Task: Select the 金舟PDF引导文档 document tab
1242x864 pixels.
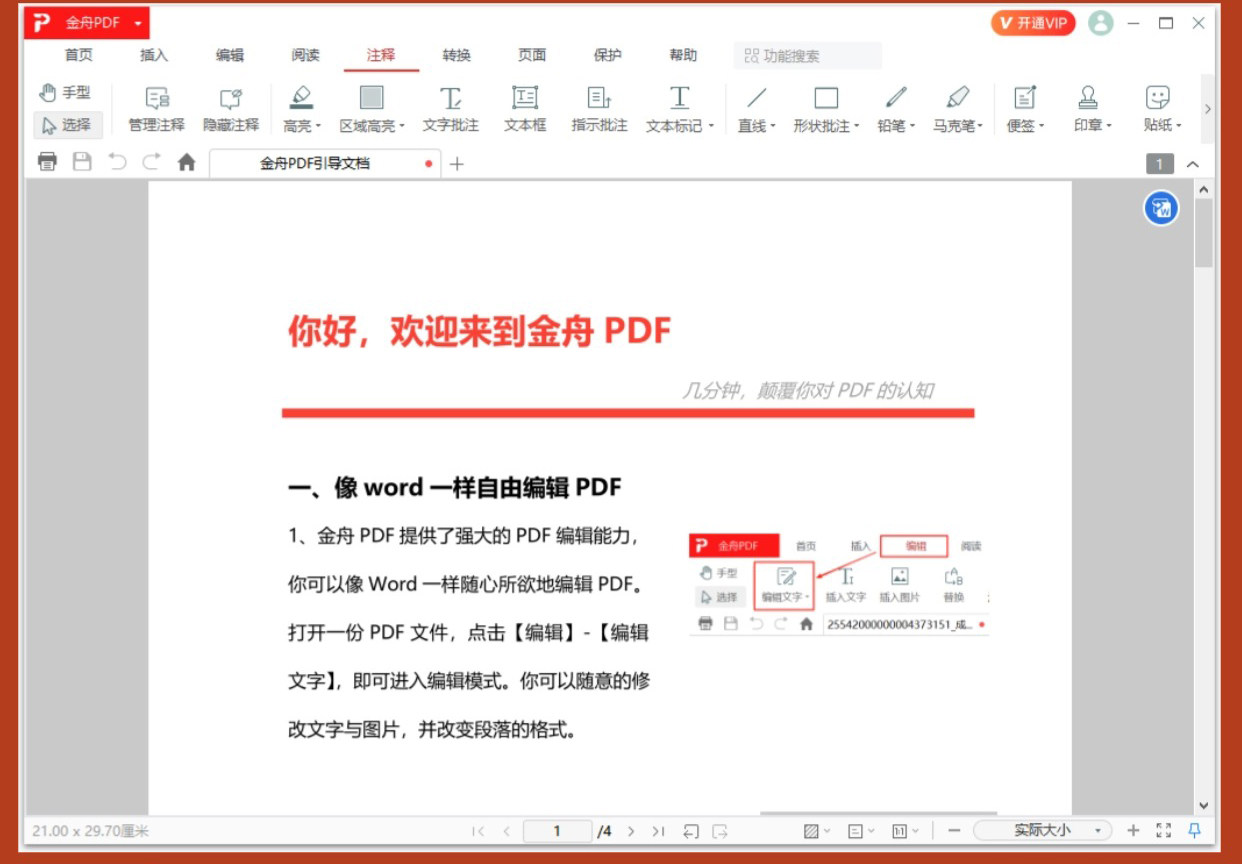Action: pos(325,164)
